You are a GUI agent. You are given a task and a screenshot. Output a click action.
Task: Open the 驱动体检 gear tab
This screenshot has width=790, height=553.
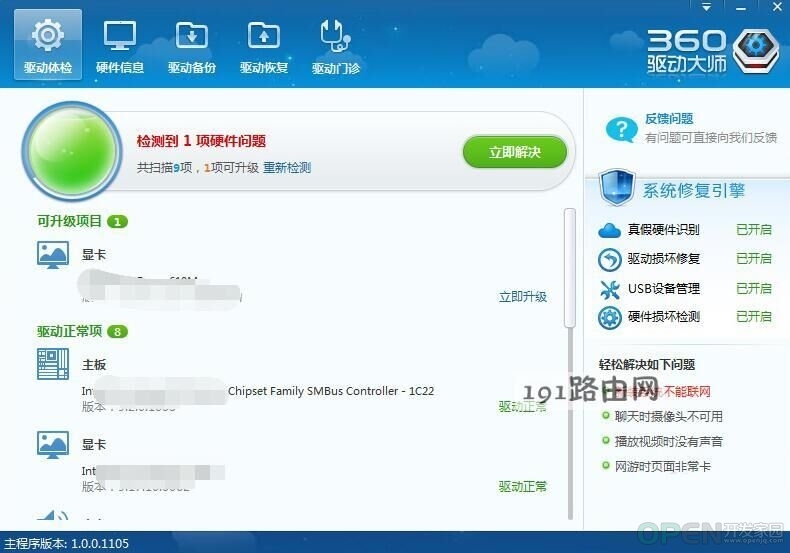pos(48,45)
